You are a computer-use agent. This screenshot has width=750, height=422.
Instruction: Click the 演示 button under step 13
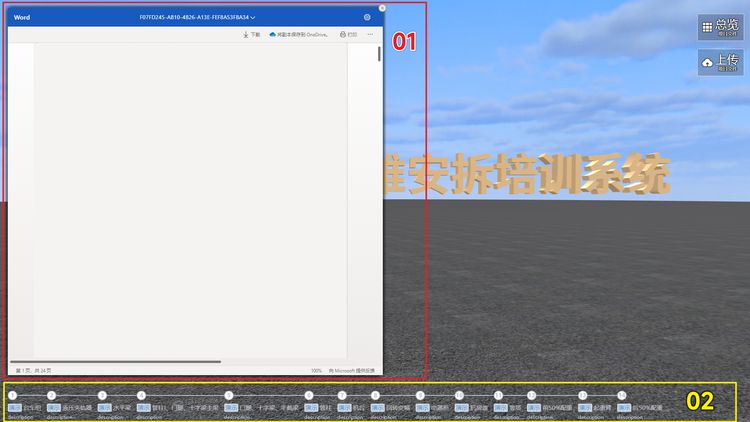point(585,408)
